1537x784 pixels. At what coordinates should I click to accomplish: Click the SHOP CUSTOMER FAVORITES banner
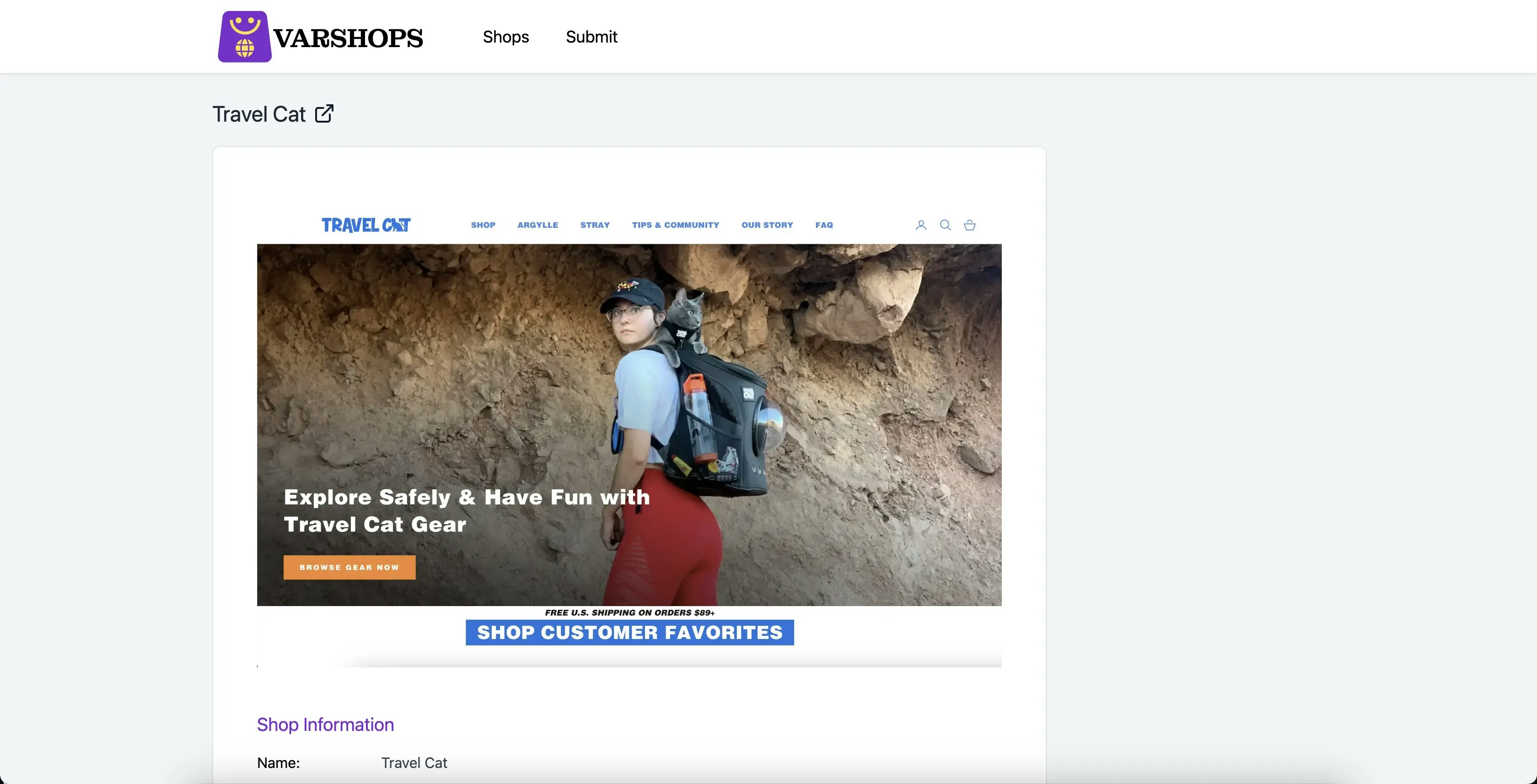[x=629, y=633]
